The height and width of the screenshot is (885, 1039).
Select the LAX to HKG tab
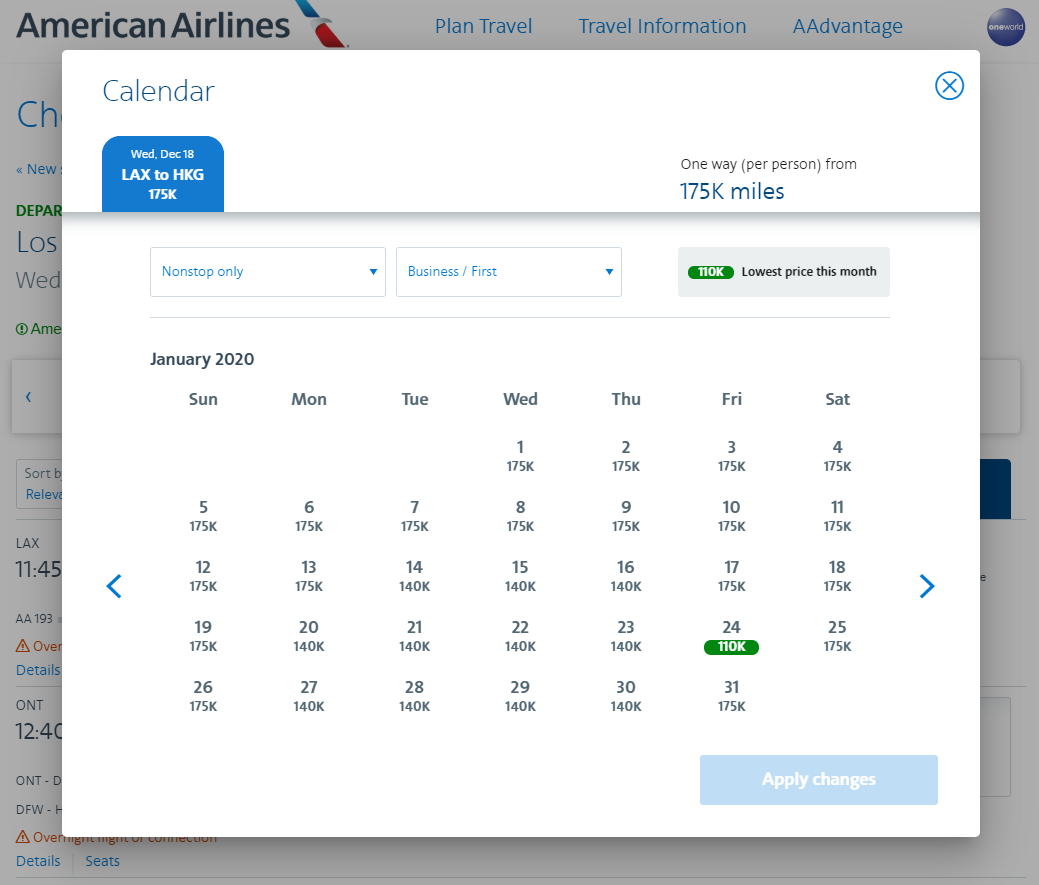tap(163, 174)
